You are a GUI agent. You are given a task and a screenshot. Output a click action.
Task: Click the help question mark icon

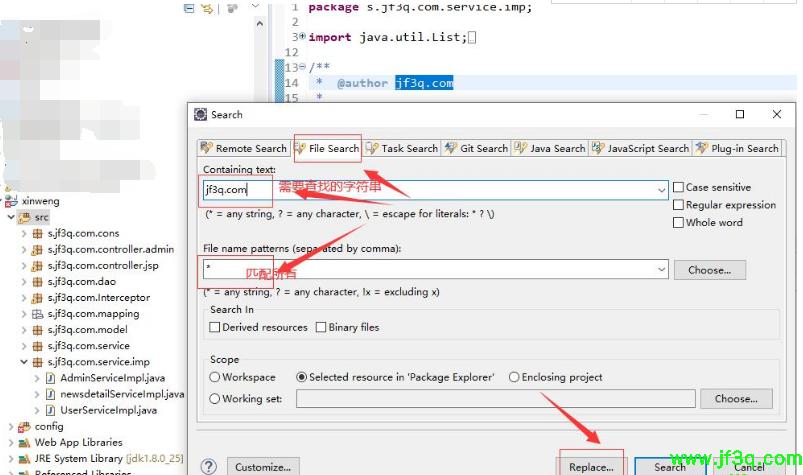(x=208, y=467)
